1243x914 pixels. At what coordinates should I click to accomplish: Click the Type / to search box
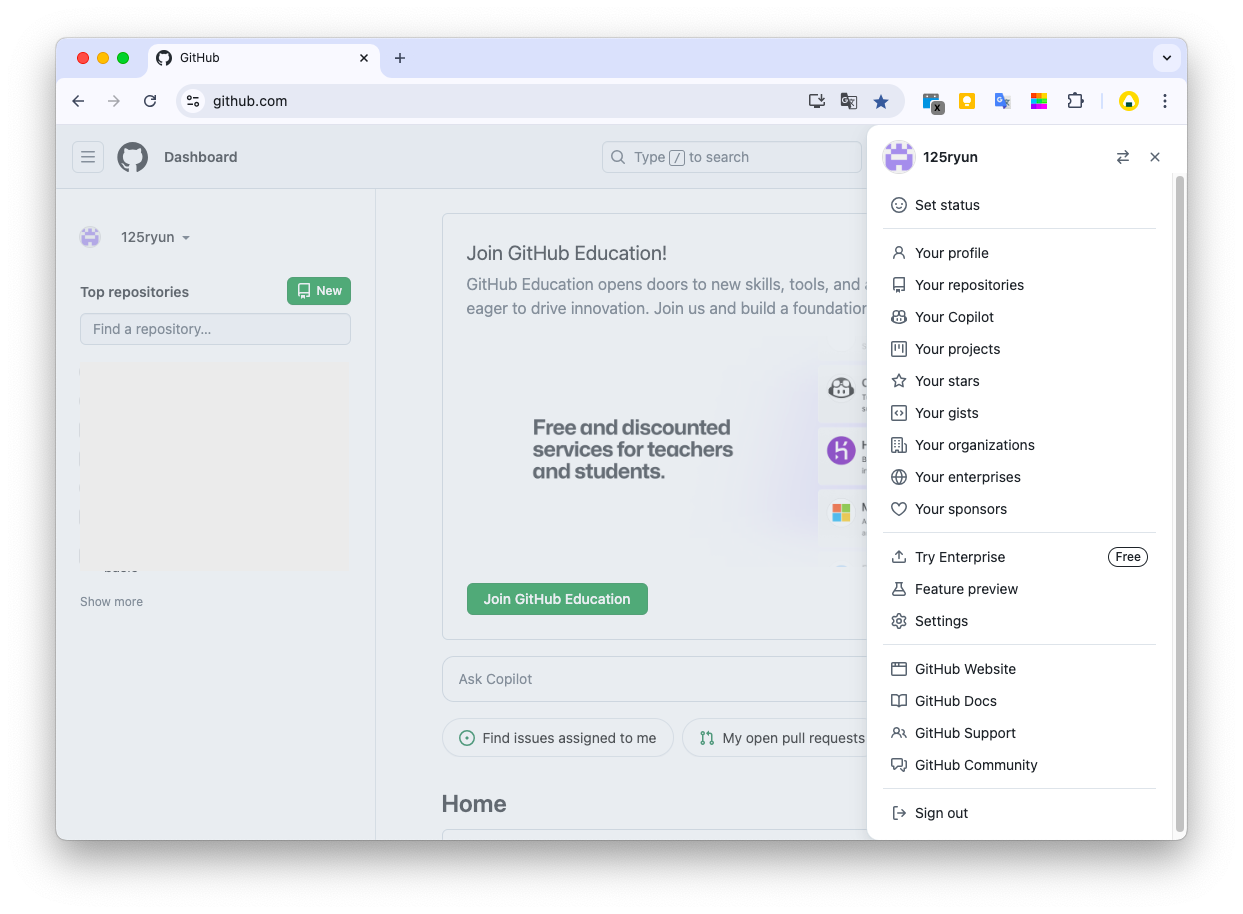pos(732,157)
